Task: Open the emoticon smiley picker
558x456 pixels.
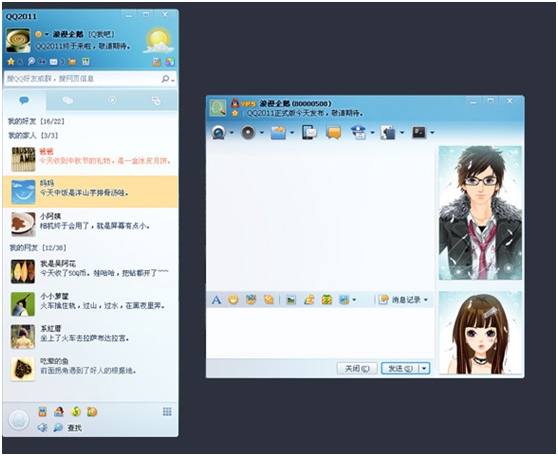Action: [233, 300]
